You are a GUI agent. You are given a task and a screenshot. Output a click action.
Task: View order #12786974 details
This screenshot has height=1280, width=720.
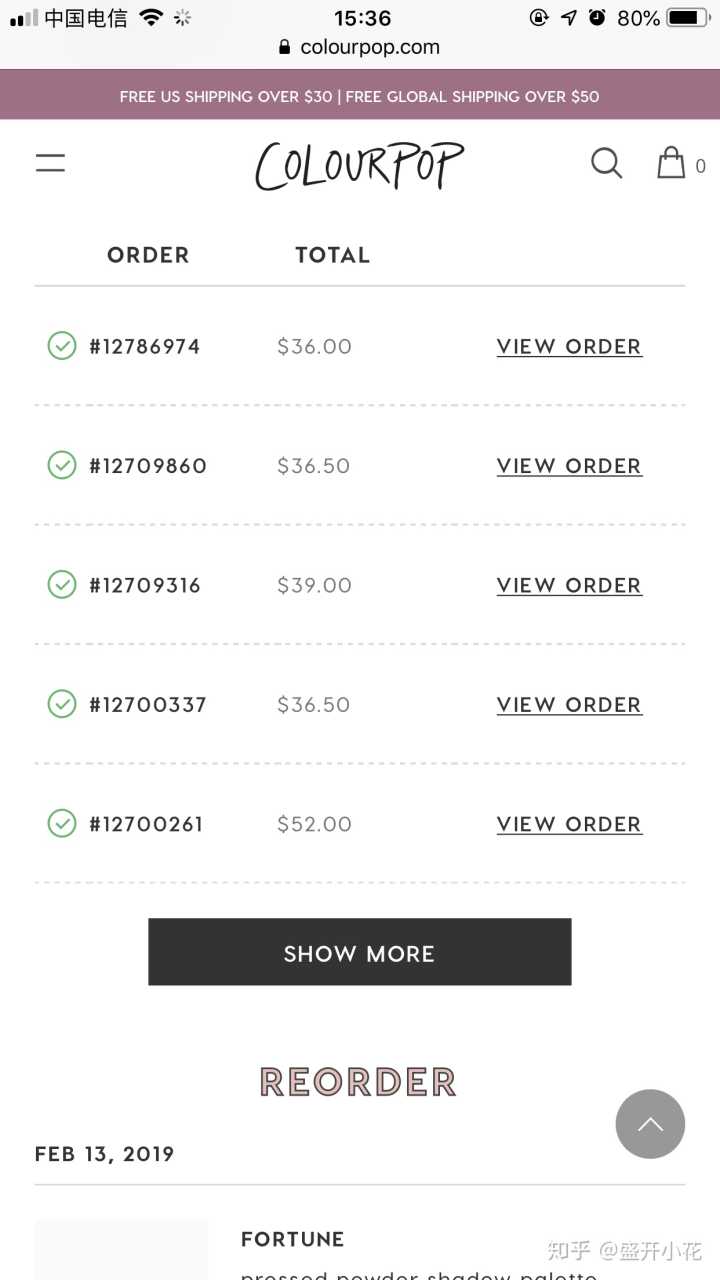pyautogui.click(x=569, y=347)
